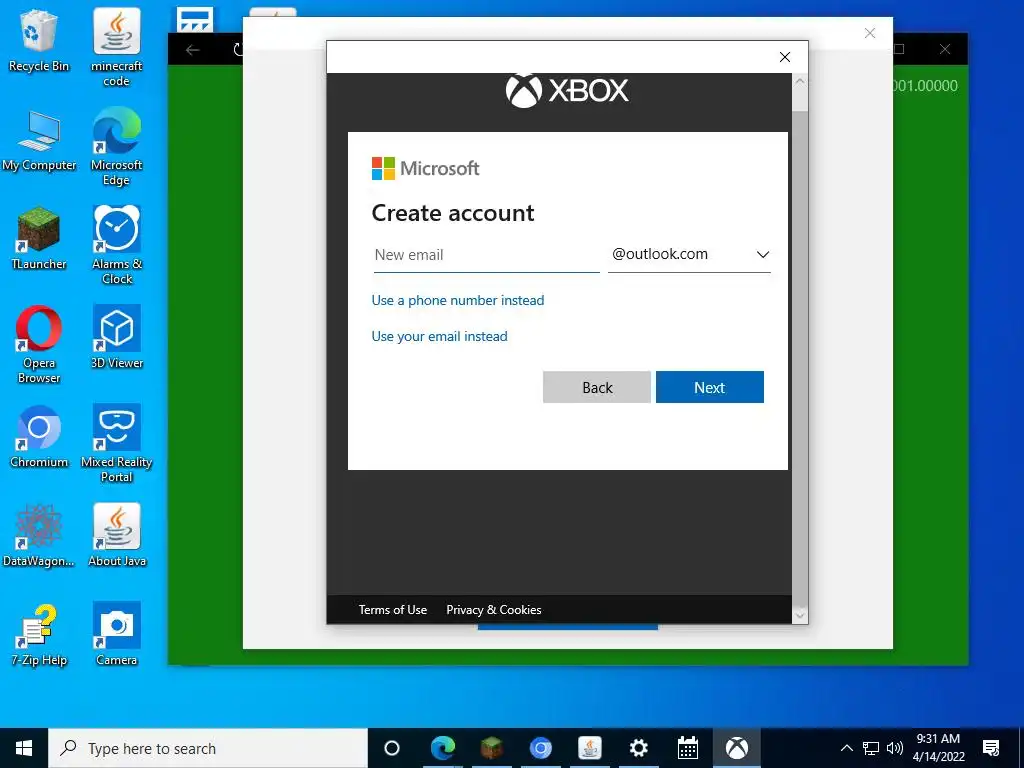Open DataWagon desktop shortcut

(x=39, y=536)
